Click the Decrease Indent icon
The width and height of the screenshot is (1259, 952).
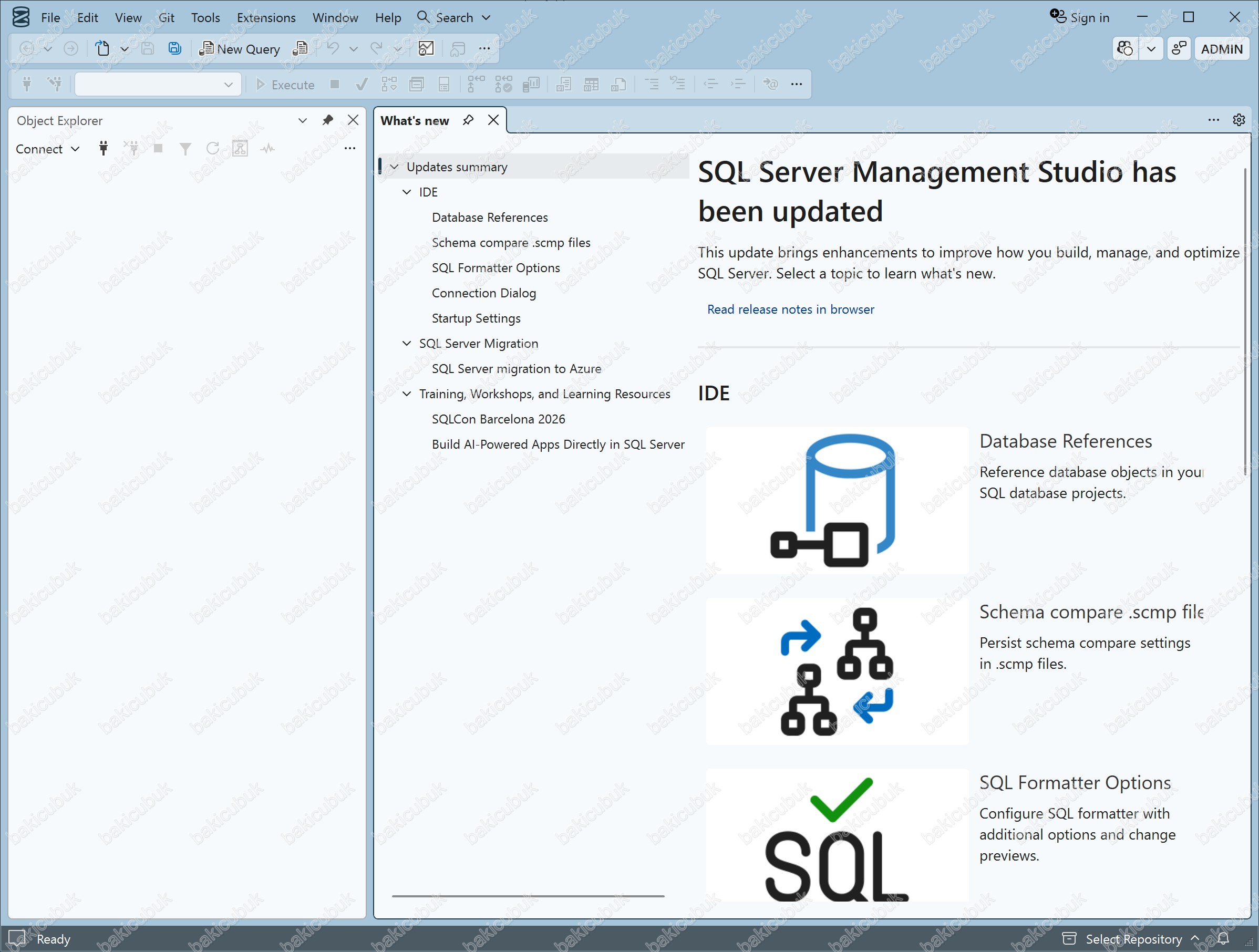[x=710, y=85]
